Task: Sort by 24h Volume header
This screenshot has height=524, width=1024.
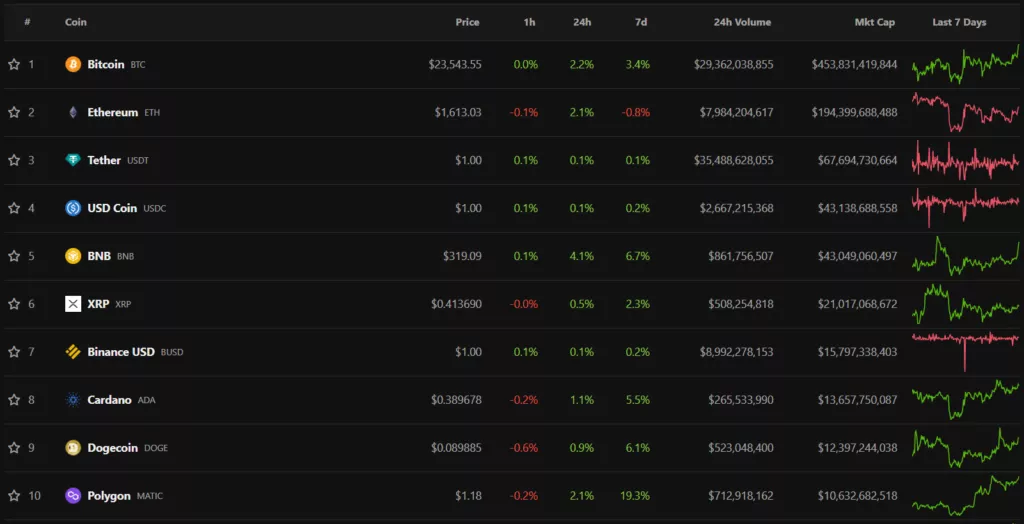Action: [x=743, y=22]
